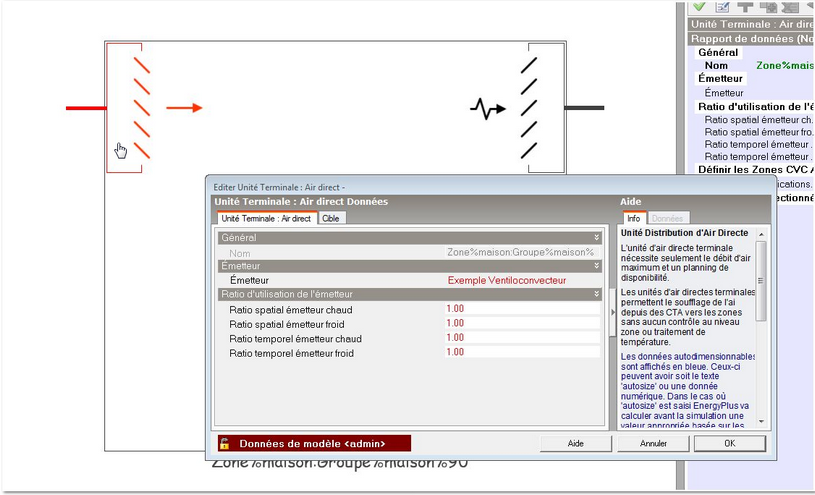
Task: Click the padlock icon on model data bar
Action: [225, 443]
